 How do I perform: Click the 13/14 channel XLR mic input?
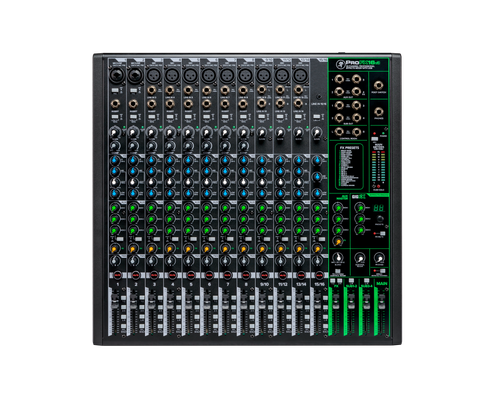300,75
